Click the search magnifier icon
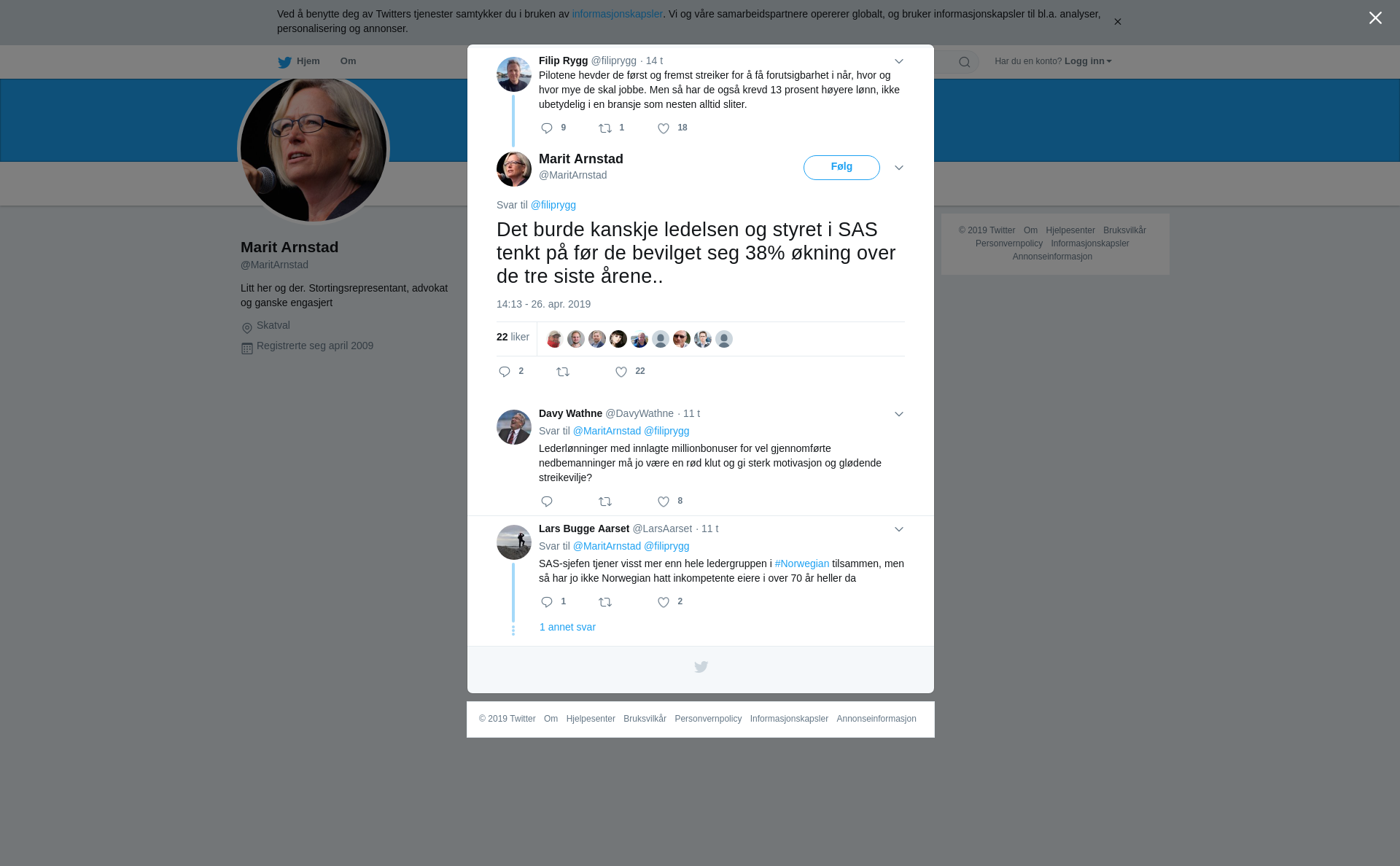 965,62
